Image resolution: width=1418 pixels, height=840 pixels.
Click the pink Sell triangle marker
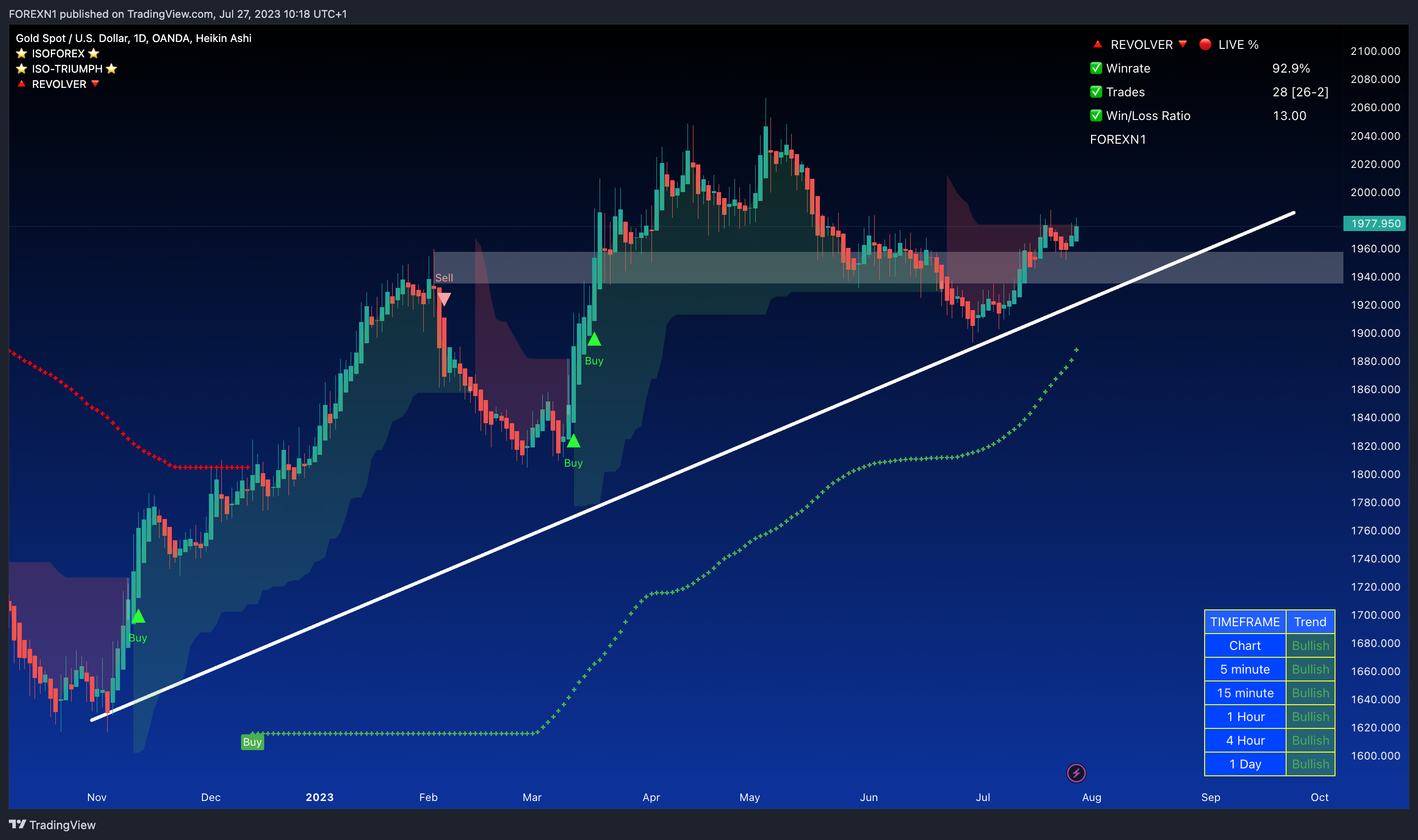coord(444,299)
